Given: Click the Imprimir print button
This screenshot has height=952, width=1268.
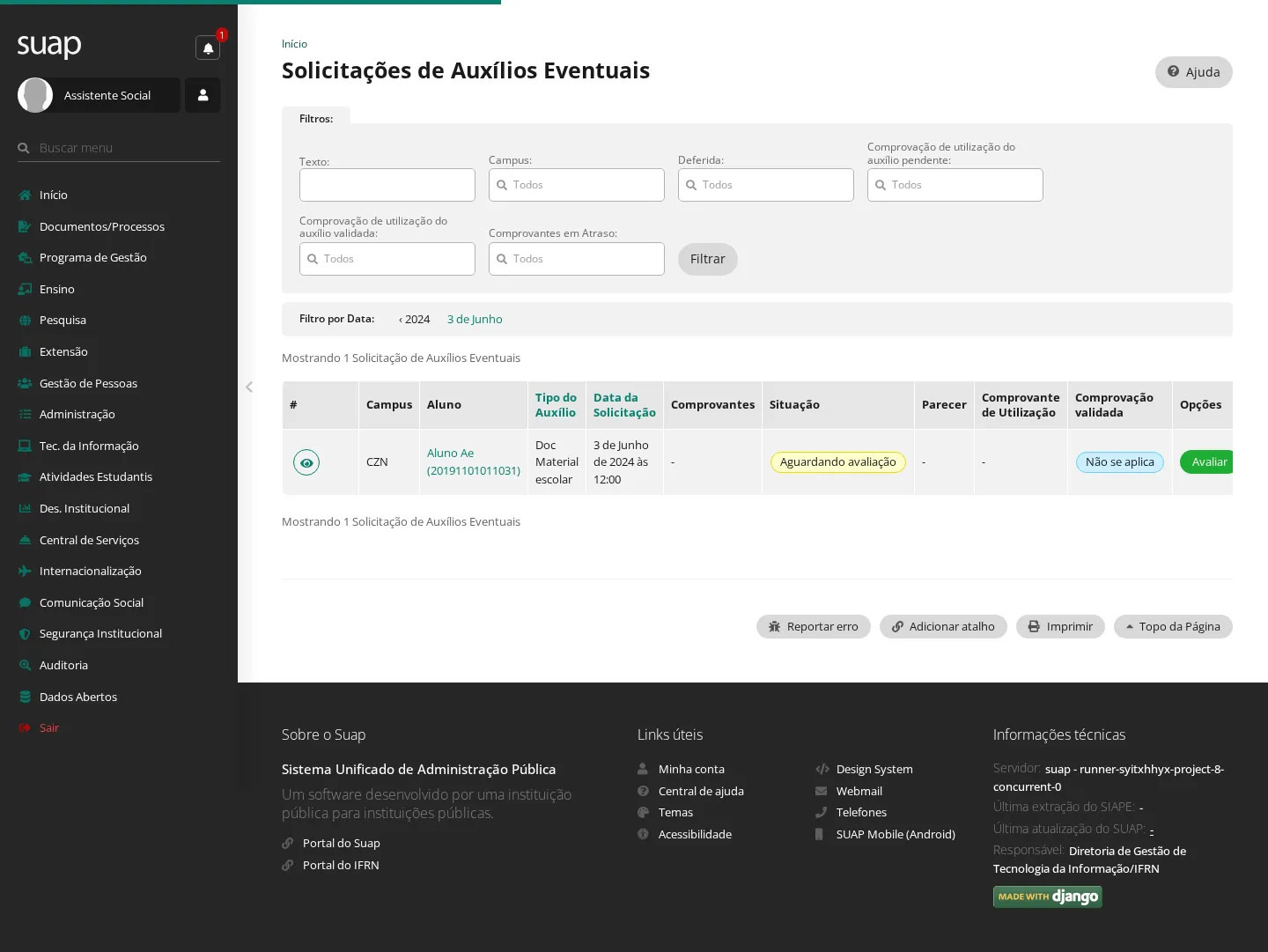Looking at the screenshot, I should coord(1060,626).
